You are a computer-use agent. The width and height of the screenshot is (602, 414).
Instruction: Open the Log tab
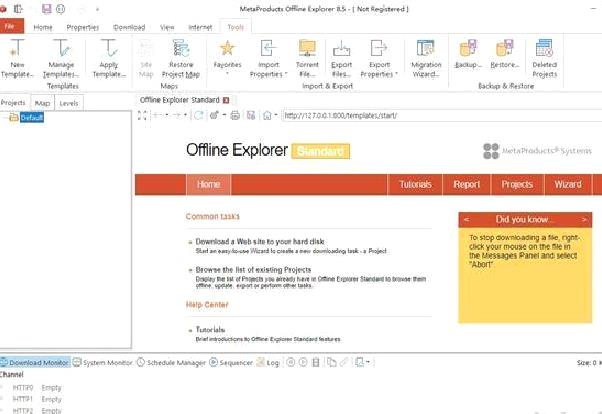point(268,362)
